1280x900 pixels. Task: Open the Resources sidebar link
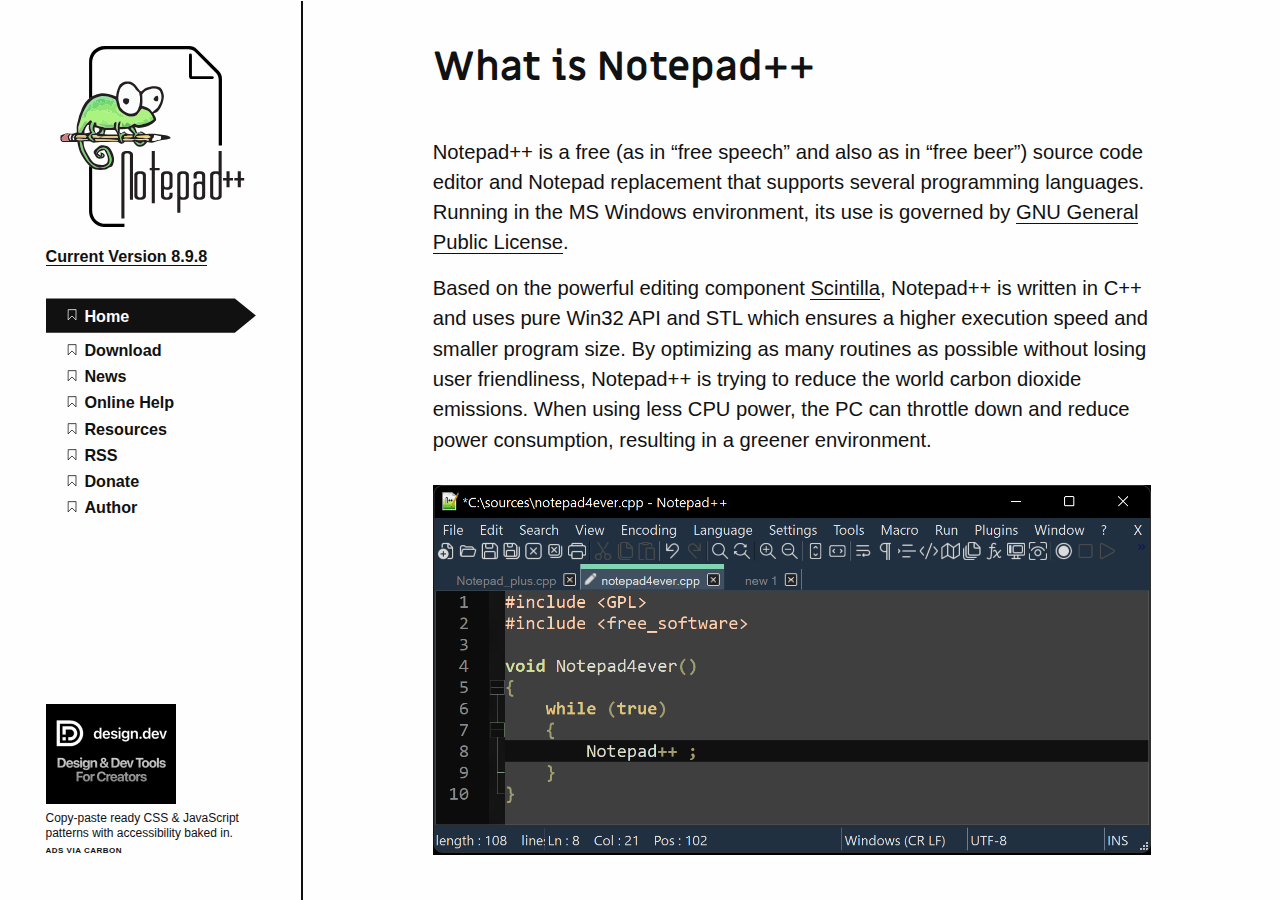click(125, 429)
